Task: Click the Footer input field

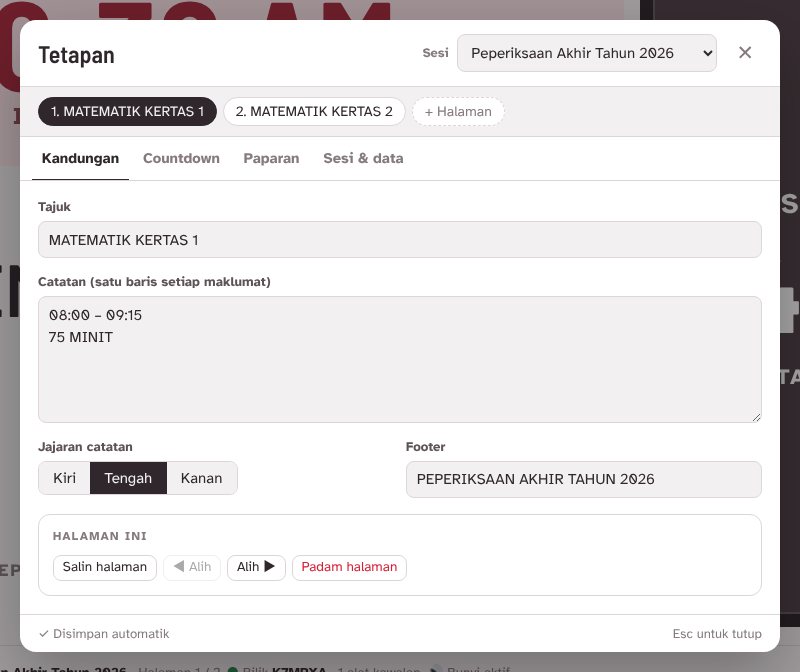Action: pos(584,480)
